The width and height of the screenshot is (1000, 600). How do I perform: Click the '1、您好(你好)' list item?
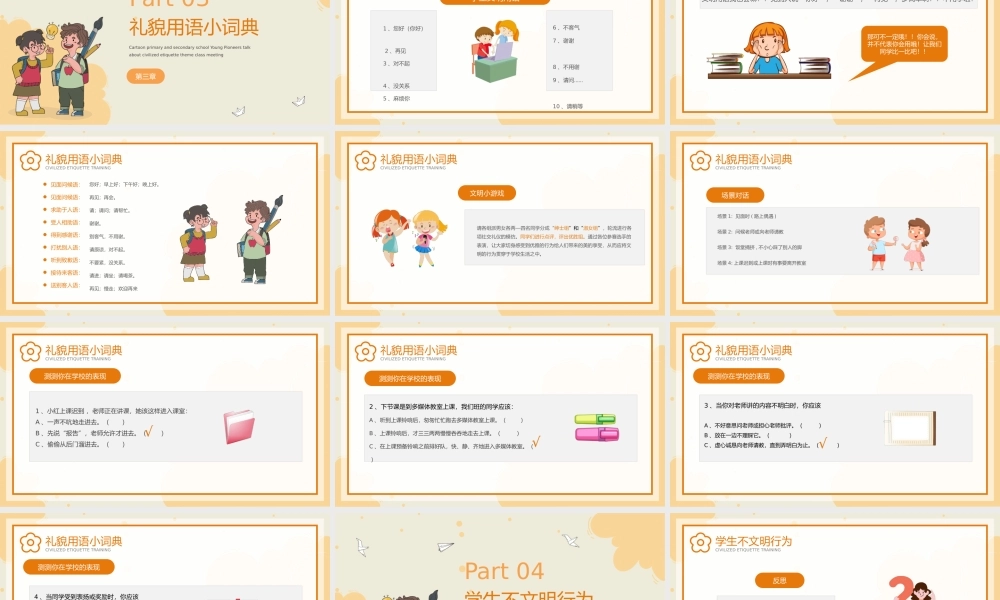403,29
